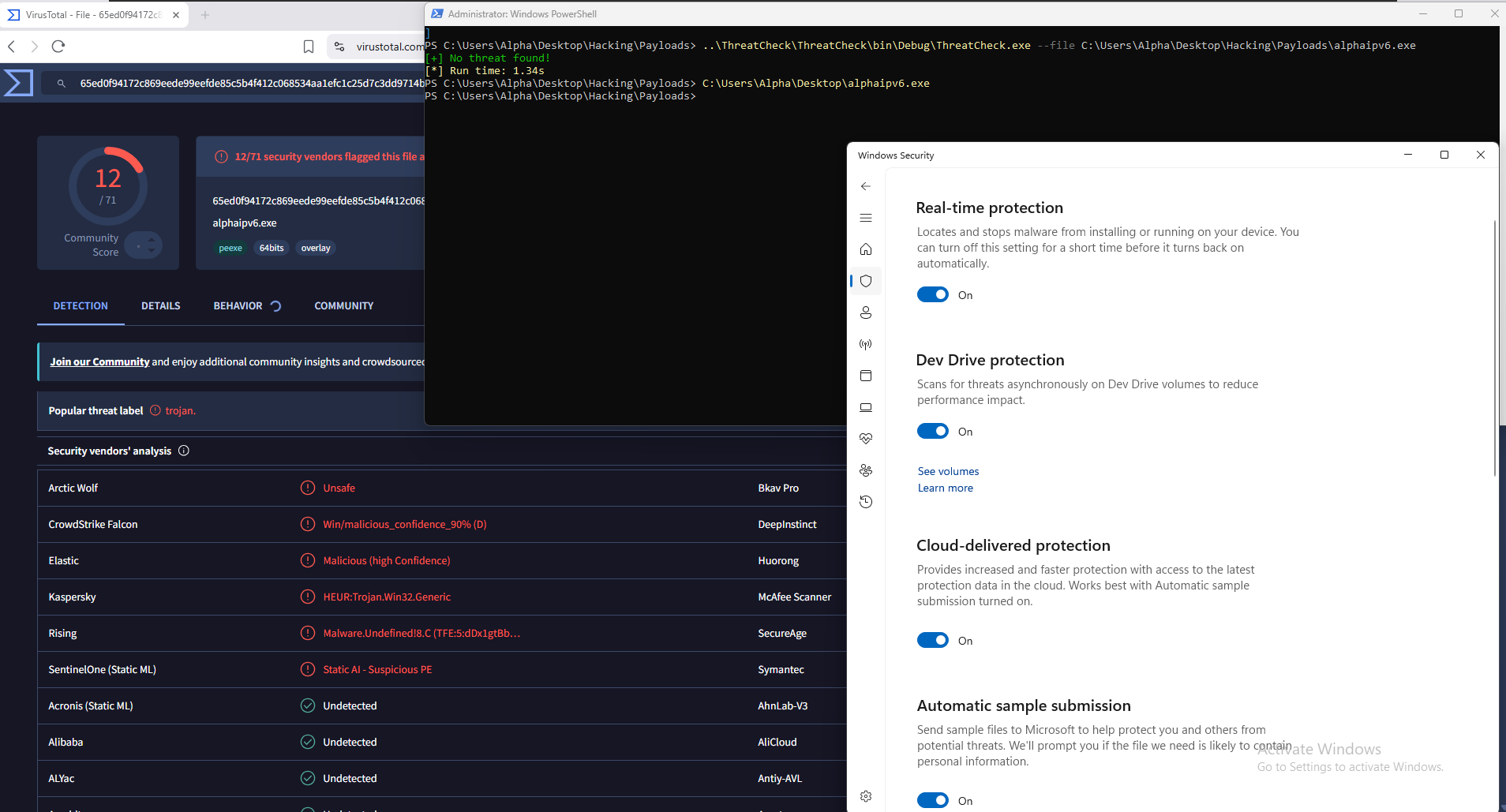Click the Join our Community link
1506x812 pixels.
click(x=99, y=362)
